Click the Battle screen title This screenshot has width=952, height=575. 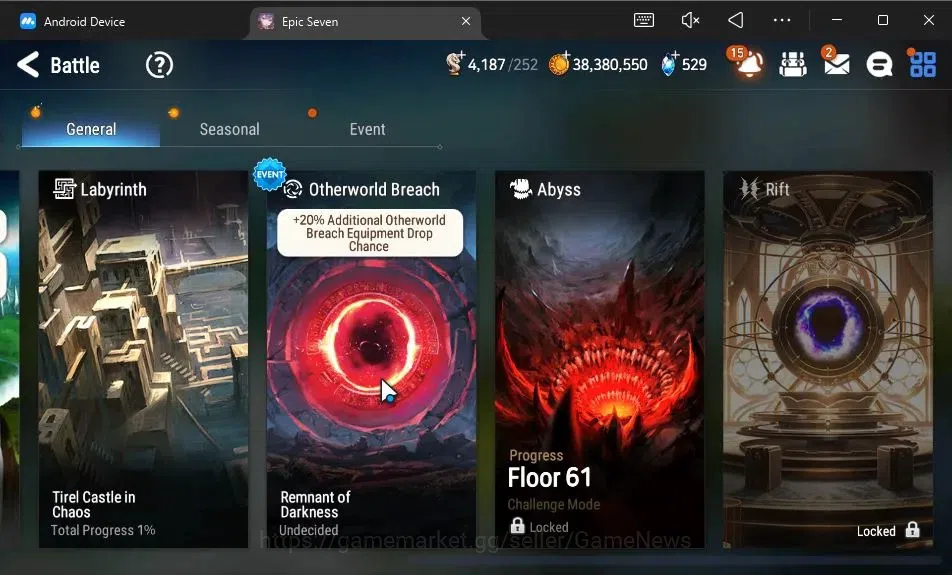(75, 65)
